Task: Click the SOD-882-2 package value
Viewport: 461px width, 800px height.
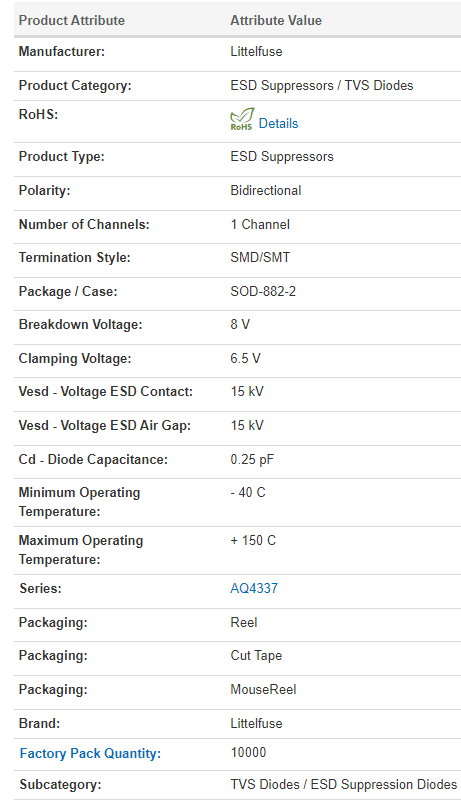Action: pos(263,291)
